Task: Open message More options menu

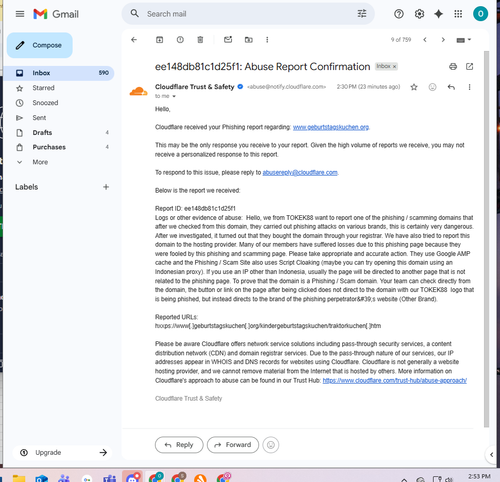Action: click(x=469, y=87)
